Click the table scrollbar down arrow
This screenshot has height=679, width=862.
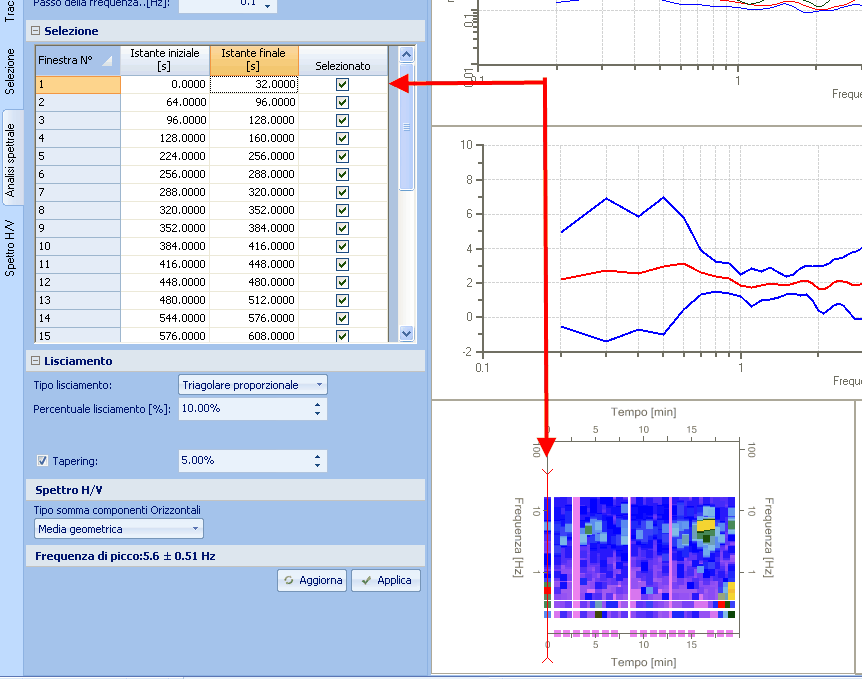click(x=406, y=333)
